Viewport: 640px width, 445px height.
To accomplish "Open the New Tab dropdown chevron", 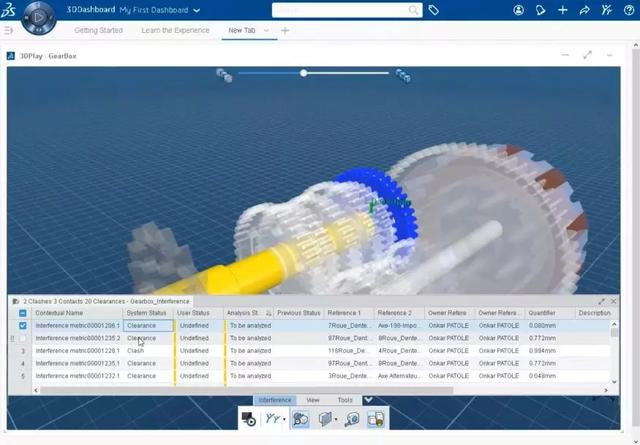I will point(266,30).
